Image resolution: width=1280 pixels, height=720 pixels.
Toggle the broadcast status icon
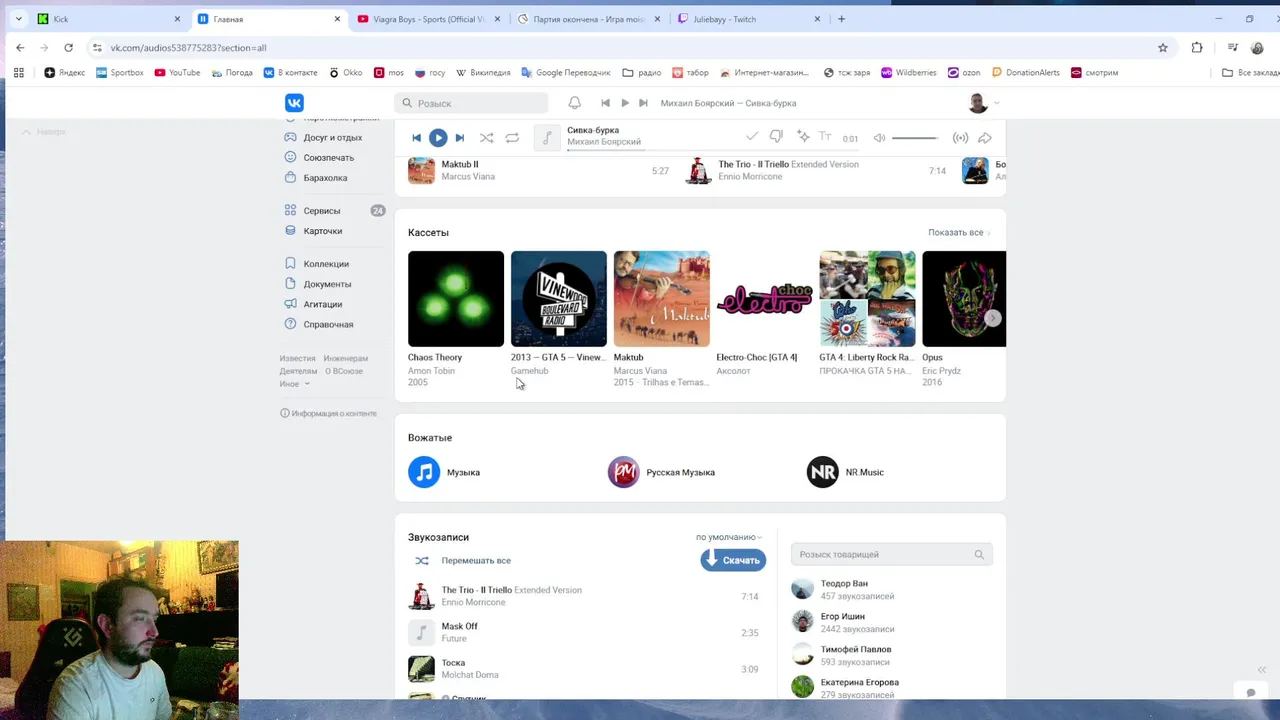click(x=960, y=138)
